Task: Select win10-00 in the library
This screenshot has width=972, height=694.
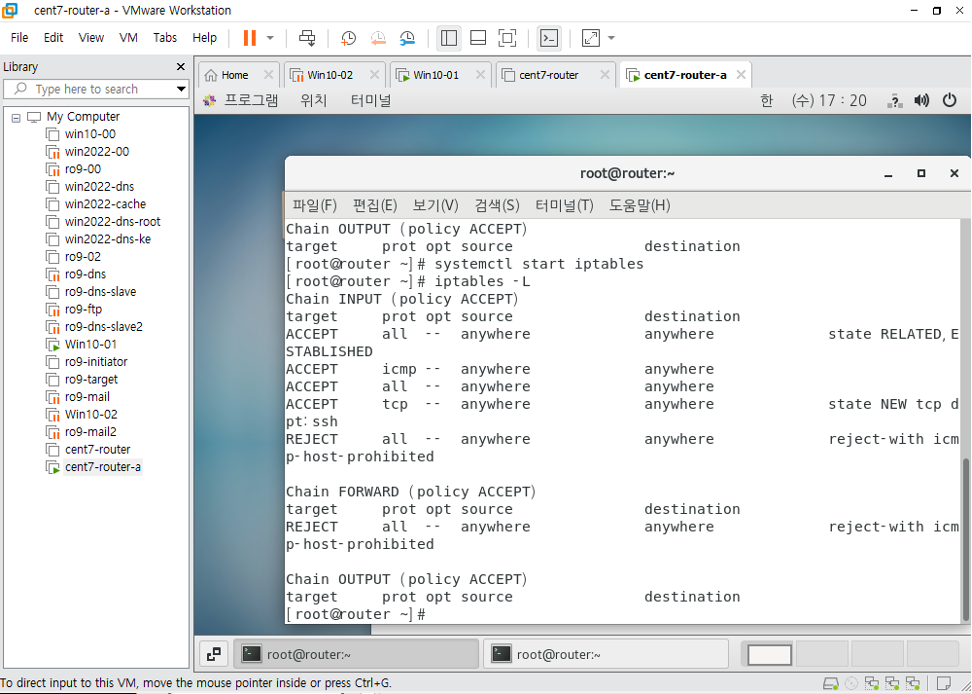Action: 90,134
